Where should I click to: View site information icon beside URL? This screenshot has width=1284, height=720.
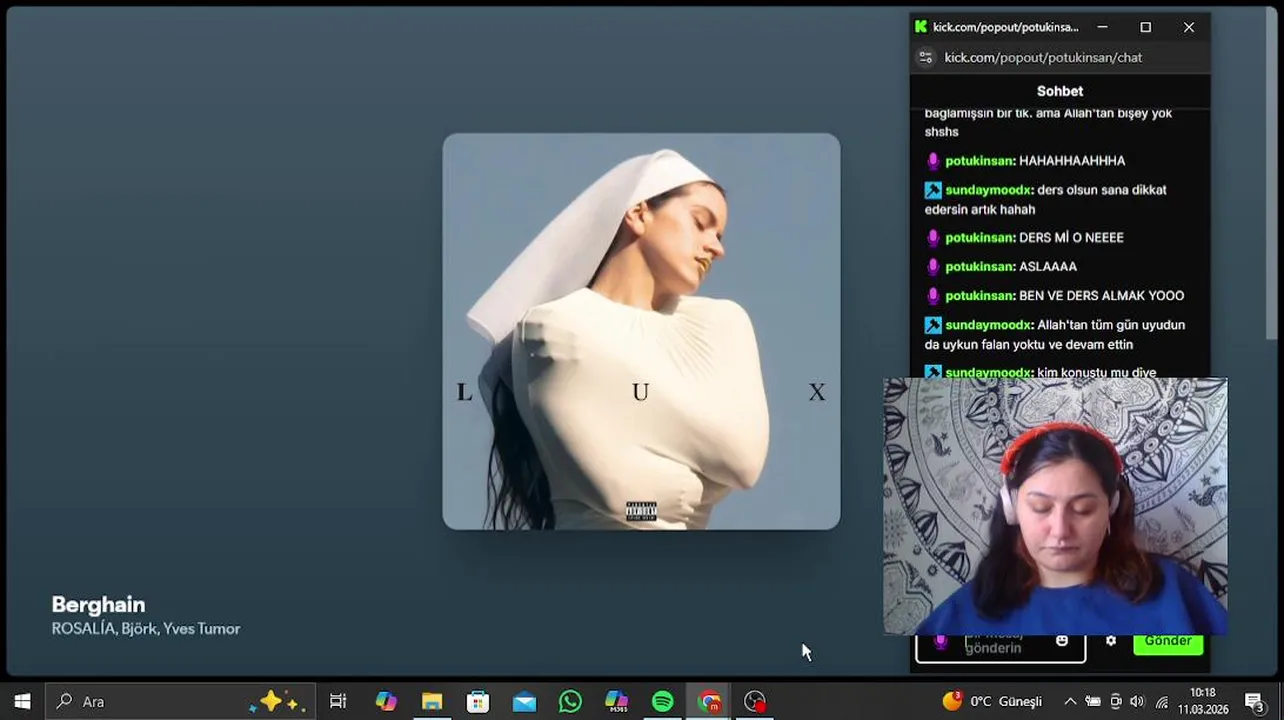926,57
